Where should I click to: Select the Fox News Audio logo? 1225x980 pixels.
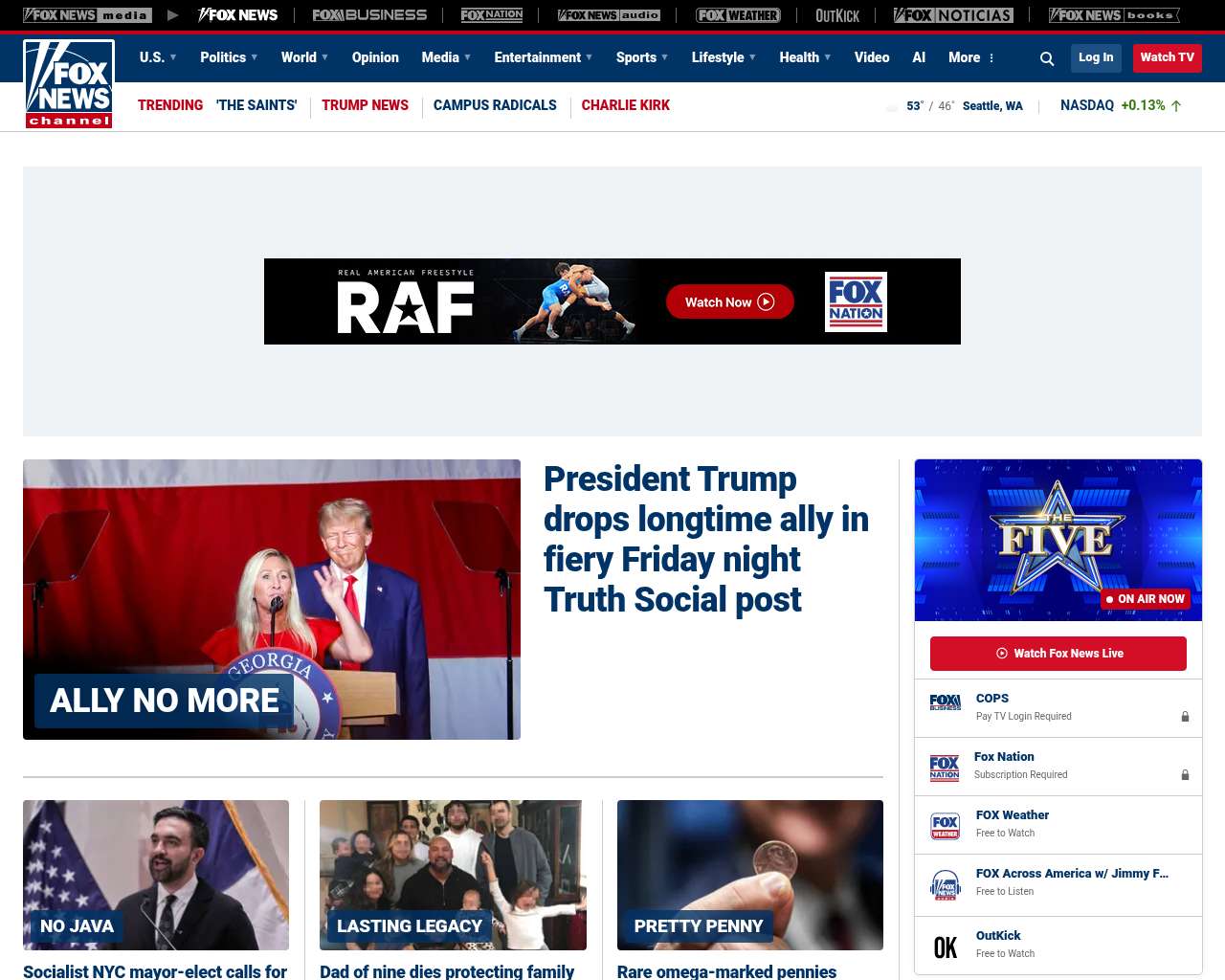tap(609, 15)
